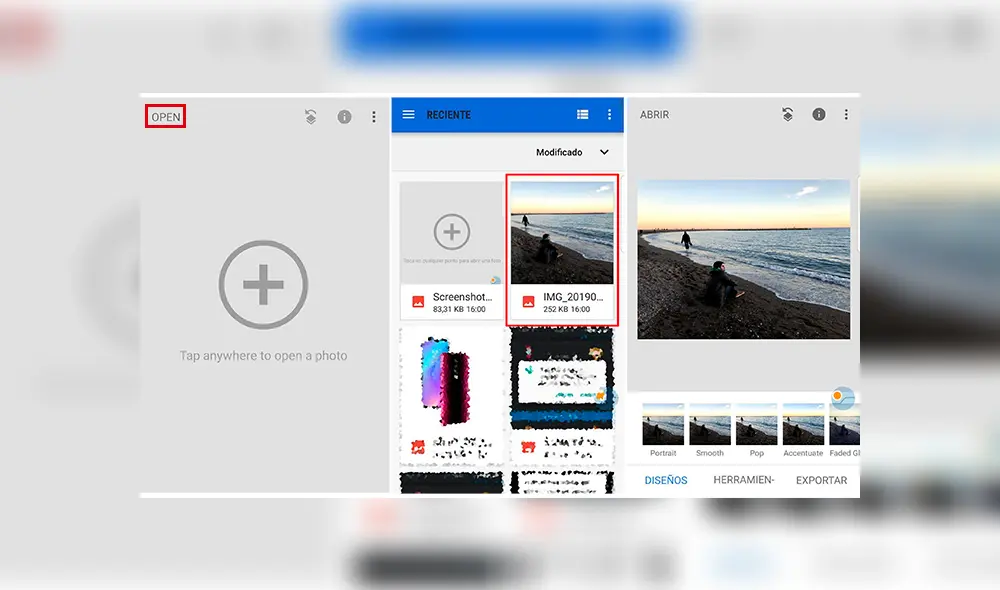Open the overflow menu in the blue RECIENTE bar

(609, 115)
